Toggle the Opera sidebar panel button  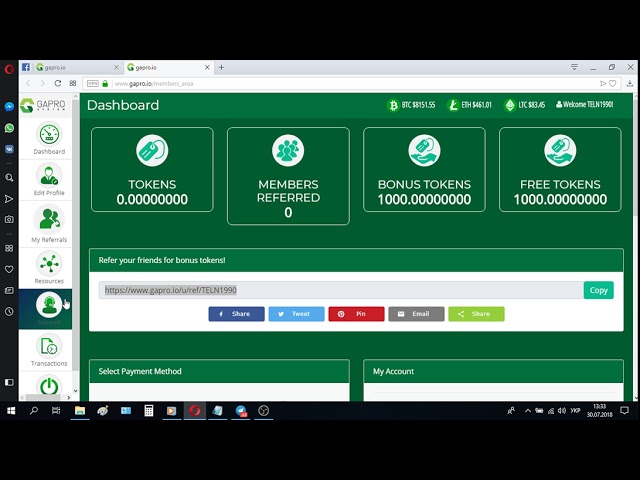[x=9, y=382]
